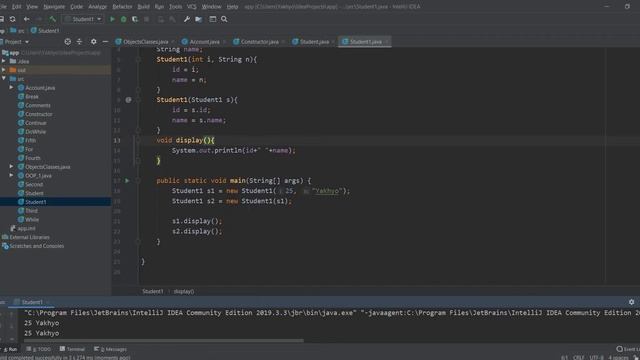
Task: Open Event Log in status bar
Action: point(628,349)
